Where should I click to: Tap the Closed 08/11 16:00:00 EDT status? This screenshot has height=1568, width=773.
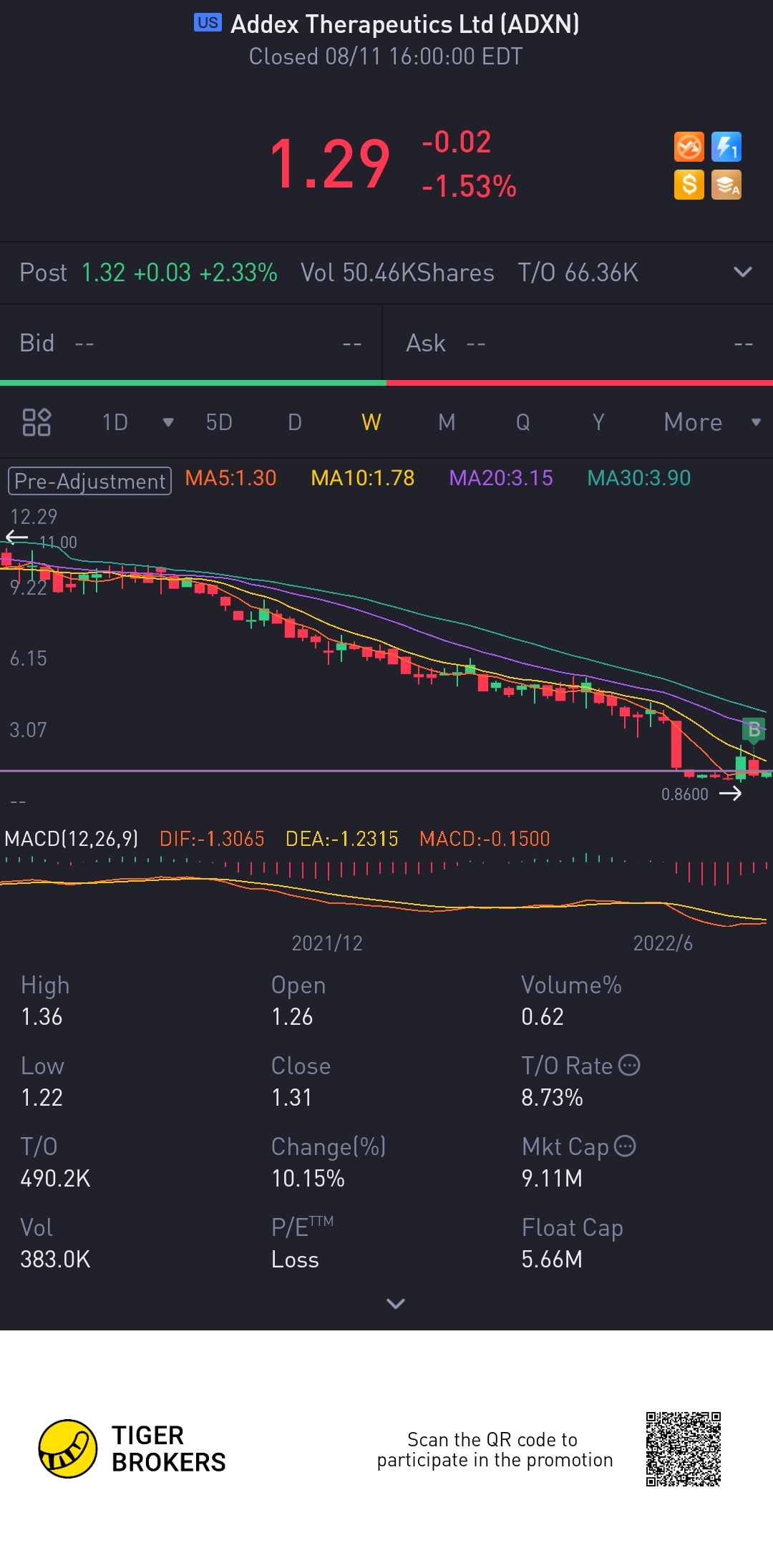click(386, 57)
